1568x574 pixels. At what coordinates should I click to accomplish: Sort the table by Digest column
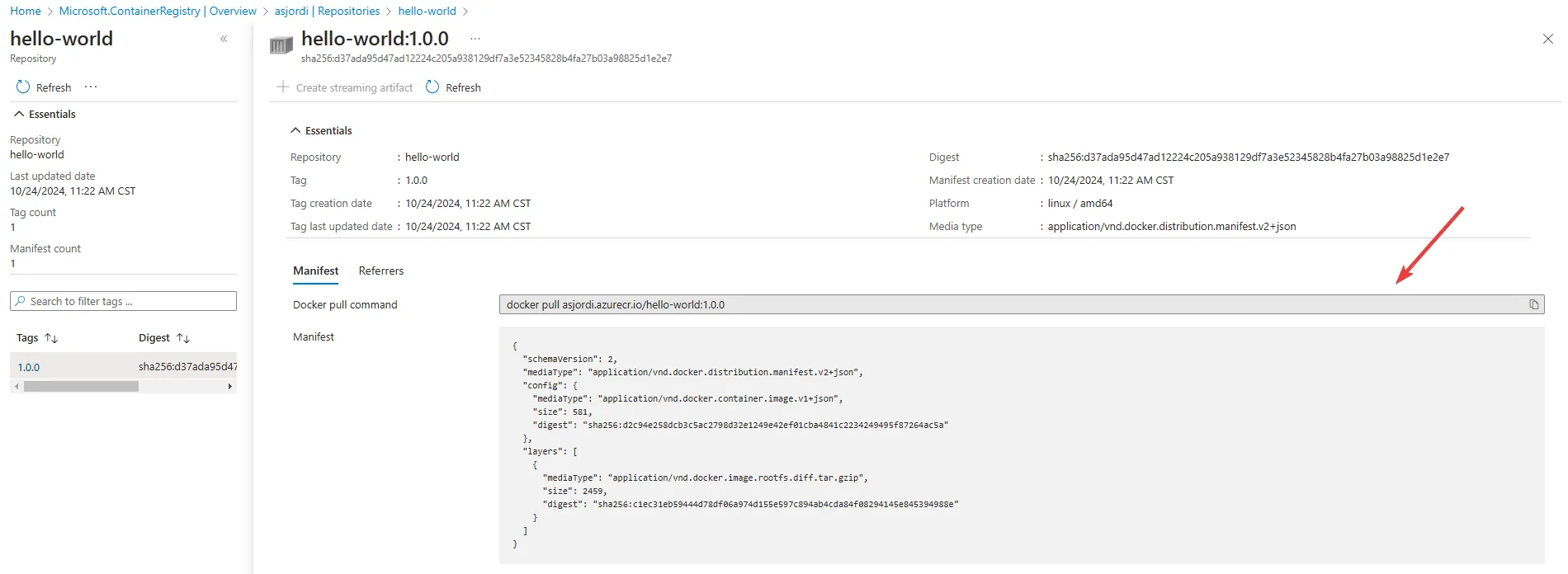point(164,338)
